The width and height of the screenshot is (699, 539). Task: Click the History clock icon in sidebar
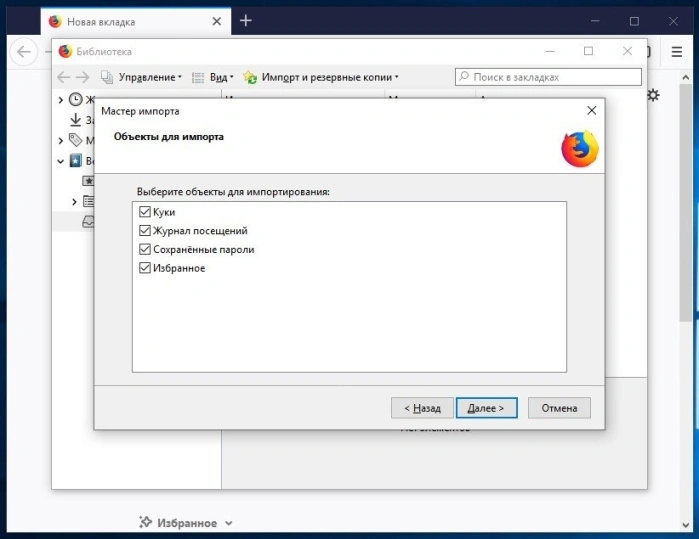pyautogui.click(x=76, y=99)
